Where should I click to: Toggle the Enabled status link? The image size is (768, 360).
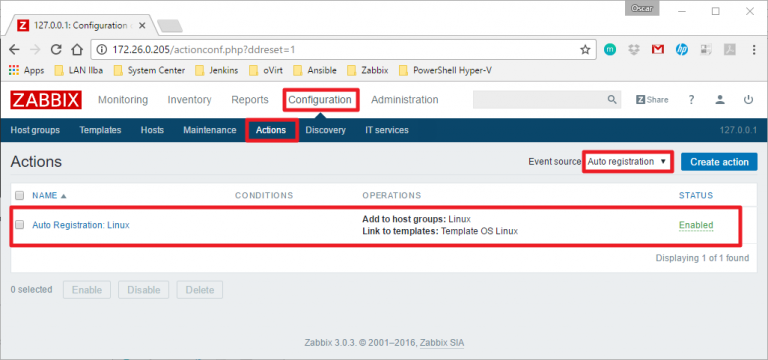click(696, 225)
